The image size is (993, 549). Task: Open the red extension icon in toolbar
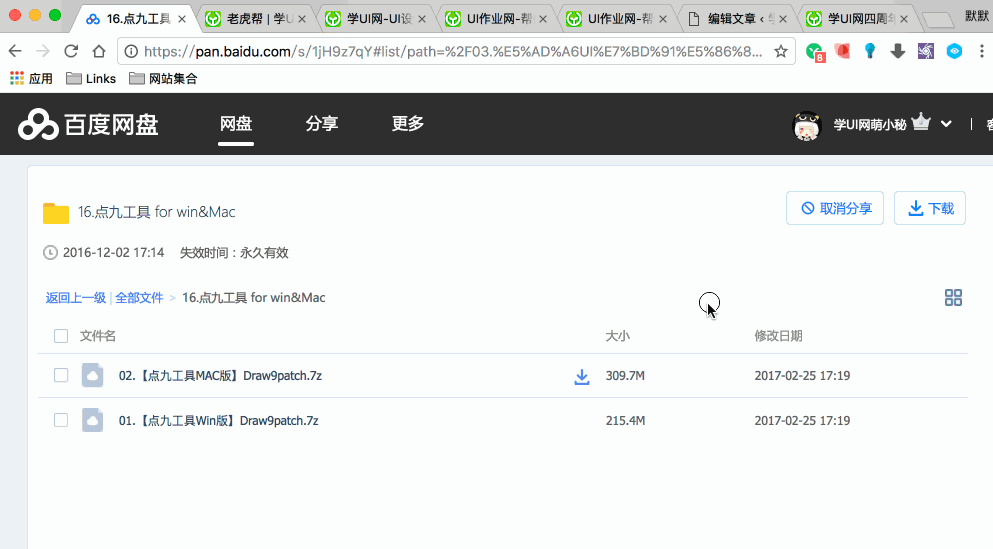coord(842,51)
